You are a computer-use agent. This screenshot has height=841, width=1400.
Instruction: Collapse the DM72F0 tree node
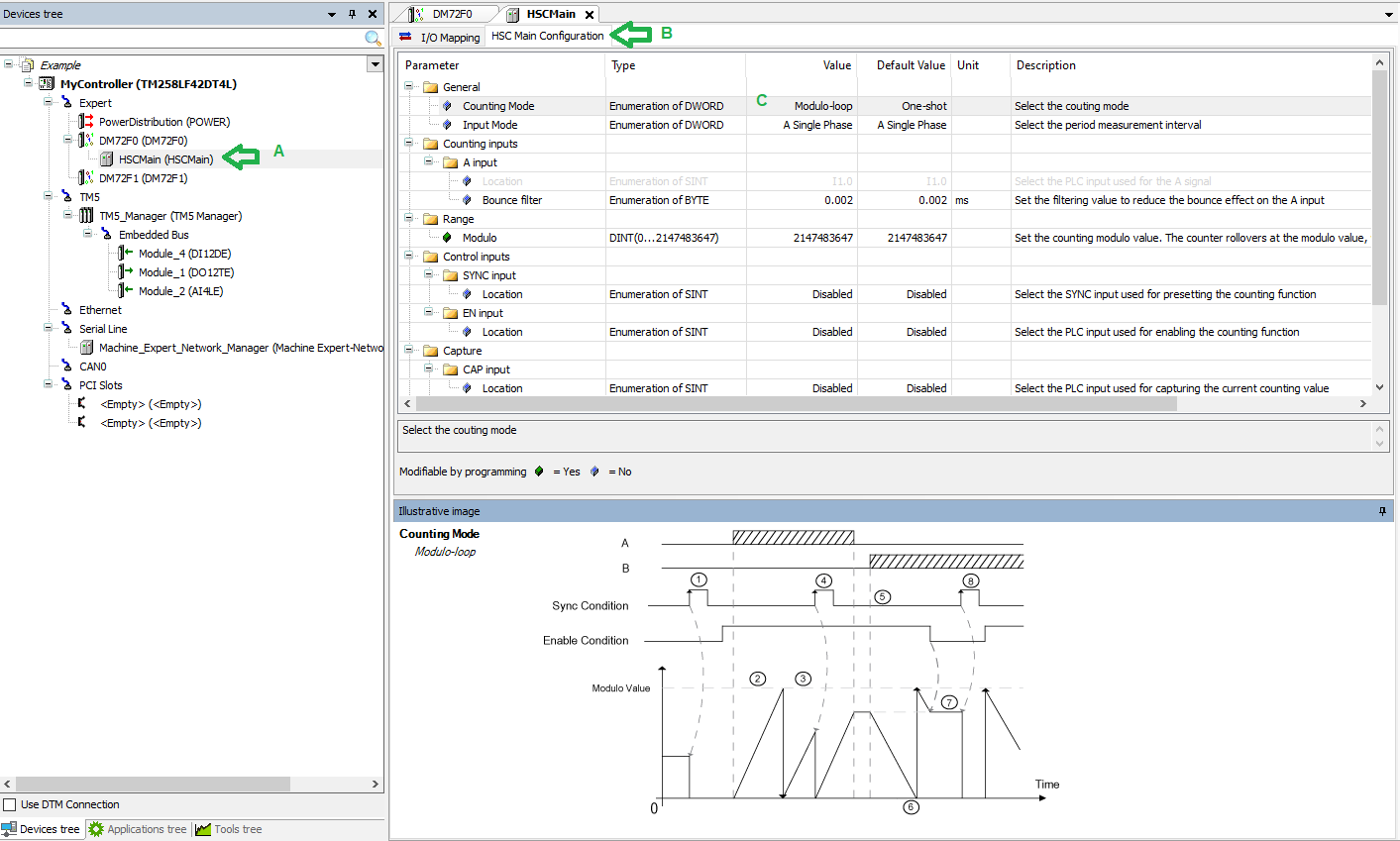pos(68,140)
